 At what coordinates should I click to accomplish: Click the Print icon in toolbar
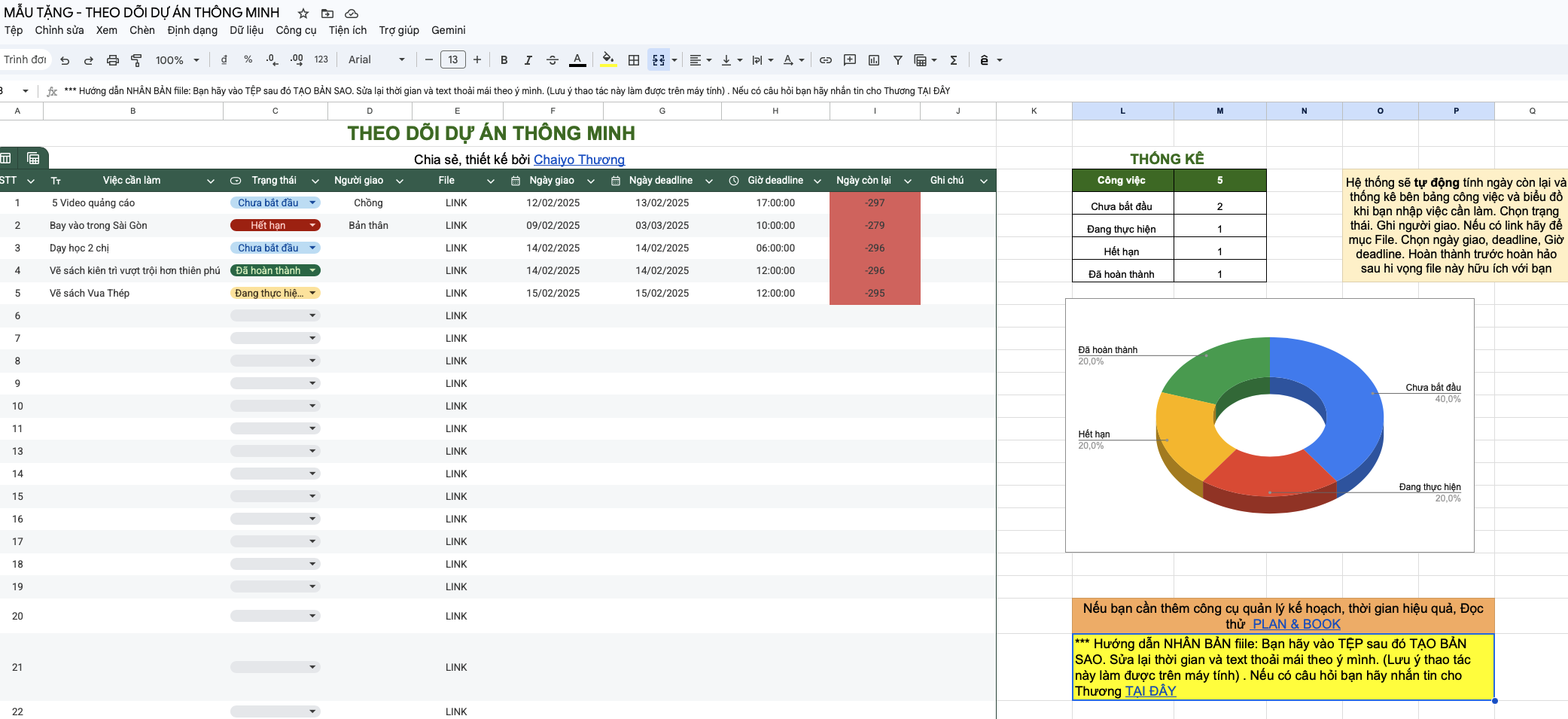point(113,60)
